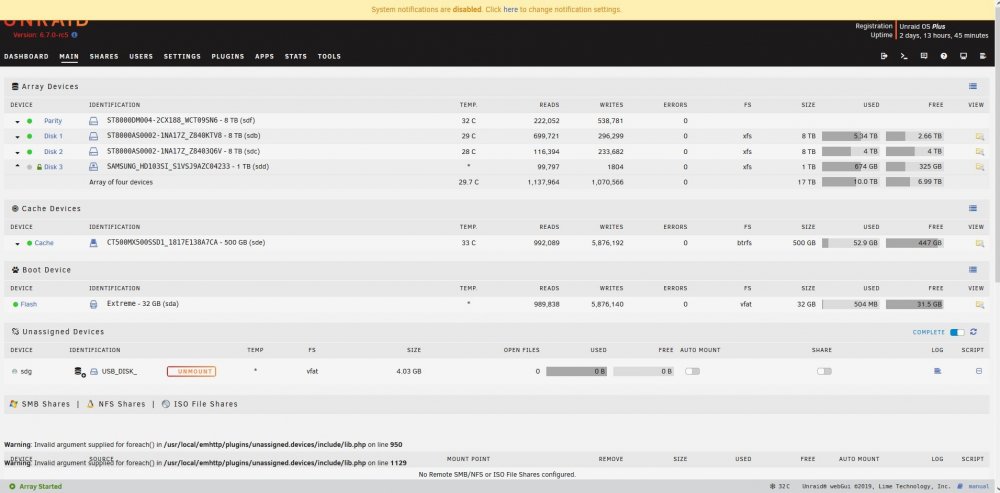This screenshot has width=1000, height=493.
Task: Open the PLUGINS tab
Action: click(x=228, y=56)
